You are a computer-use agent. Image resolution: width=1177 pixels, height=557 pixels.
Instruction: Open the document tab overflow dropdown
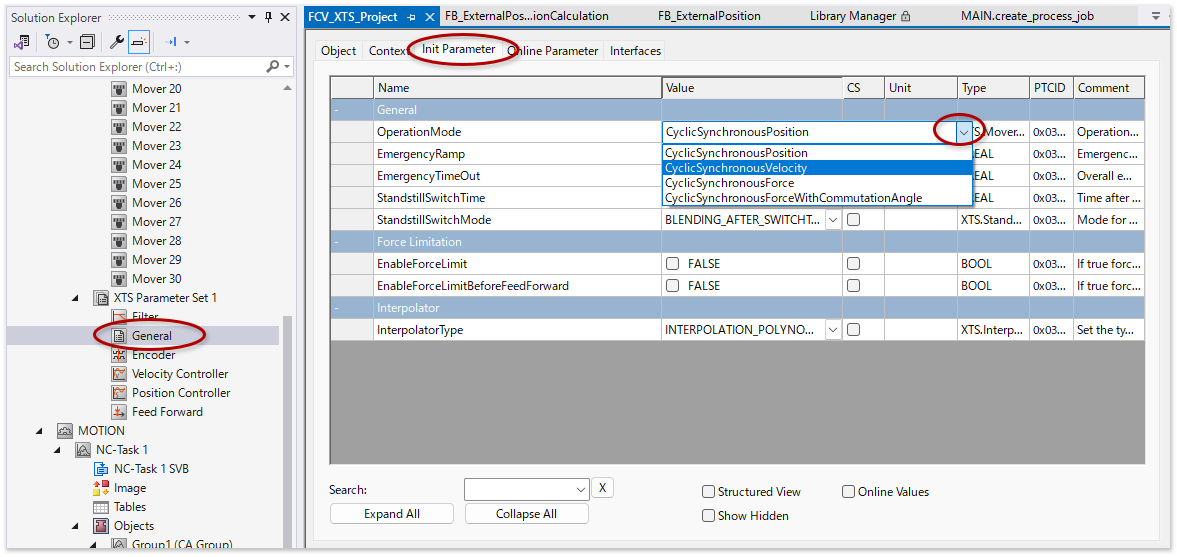coord(1157,17)
